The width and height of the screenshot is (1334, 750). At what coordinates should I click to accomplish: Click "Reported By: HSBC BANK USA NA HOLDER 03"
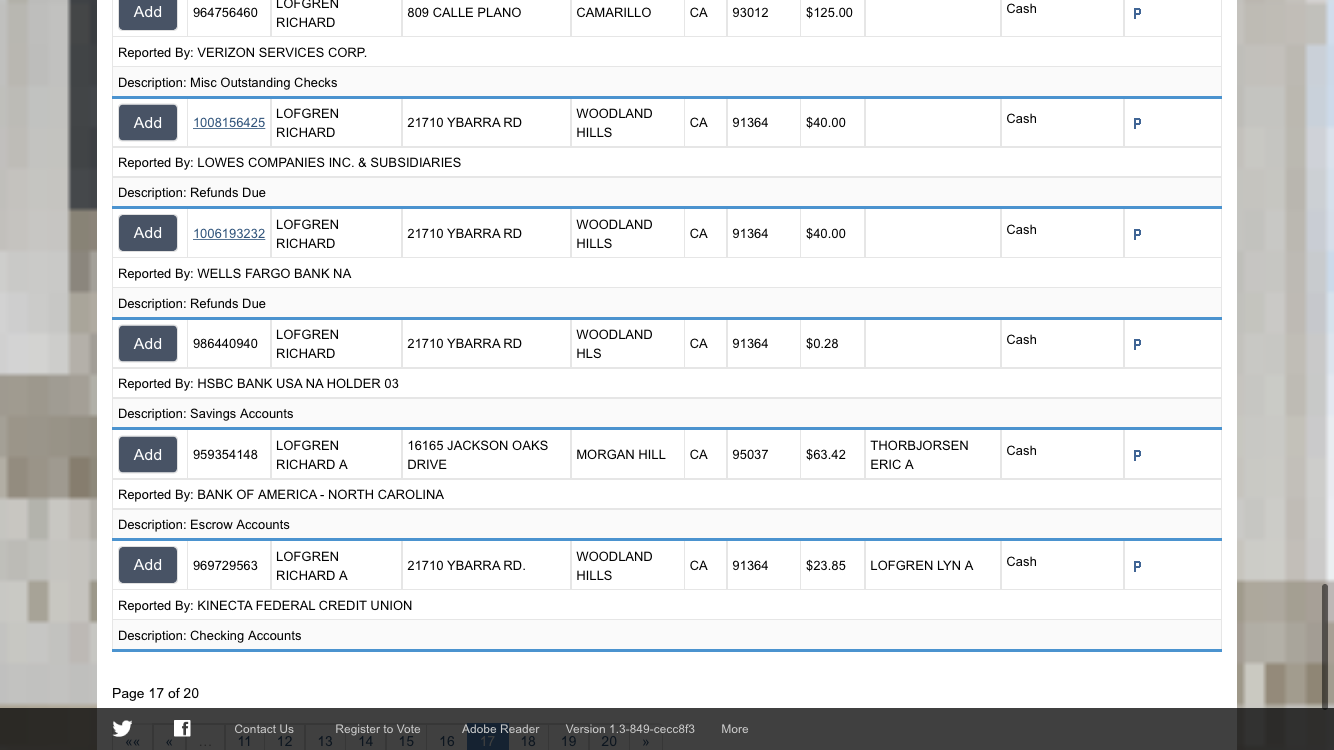(x=258, y=383)
